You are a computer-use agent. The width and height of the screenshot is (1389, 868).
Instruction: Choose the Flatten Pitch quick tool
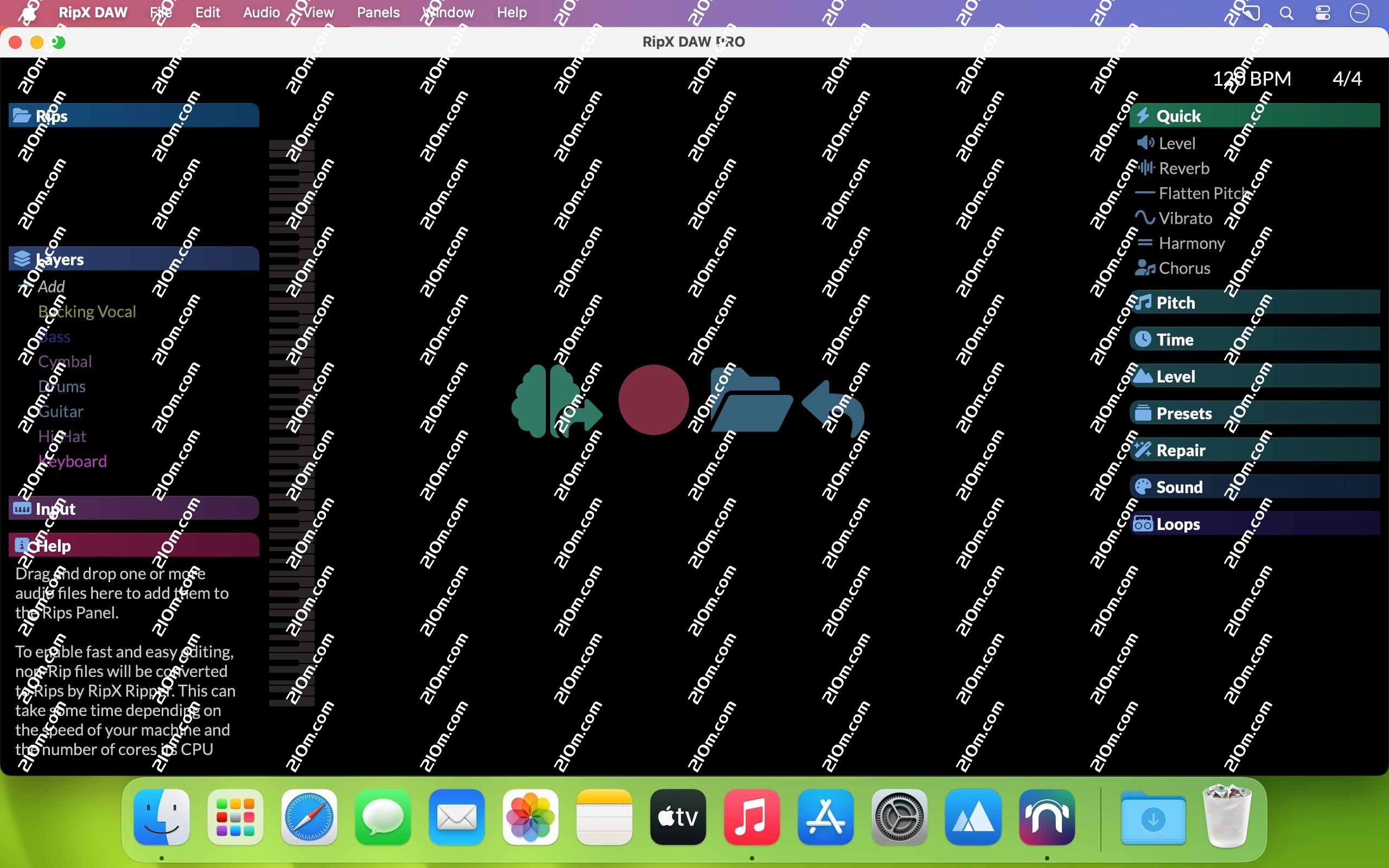point(1203,194)
